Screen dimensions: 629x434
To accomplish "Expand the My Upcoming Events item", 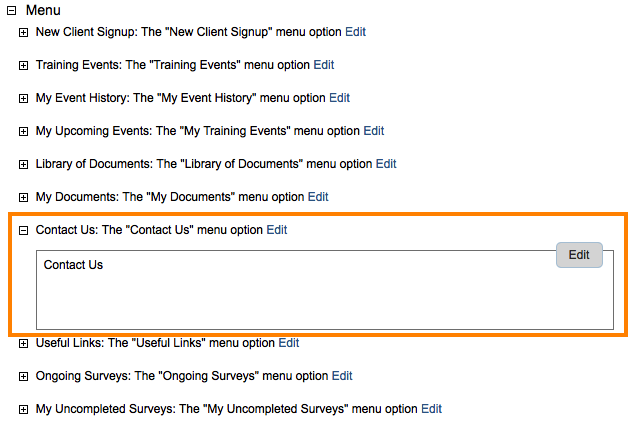I will click(x=23, y=132).
